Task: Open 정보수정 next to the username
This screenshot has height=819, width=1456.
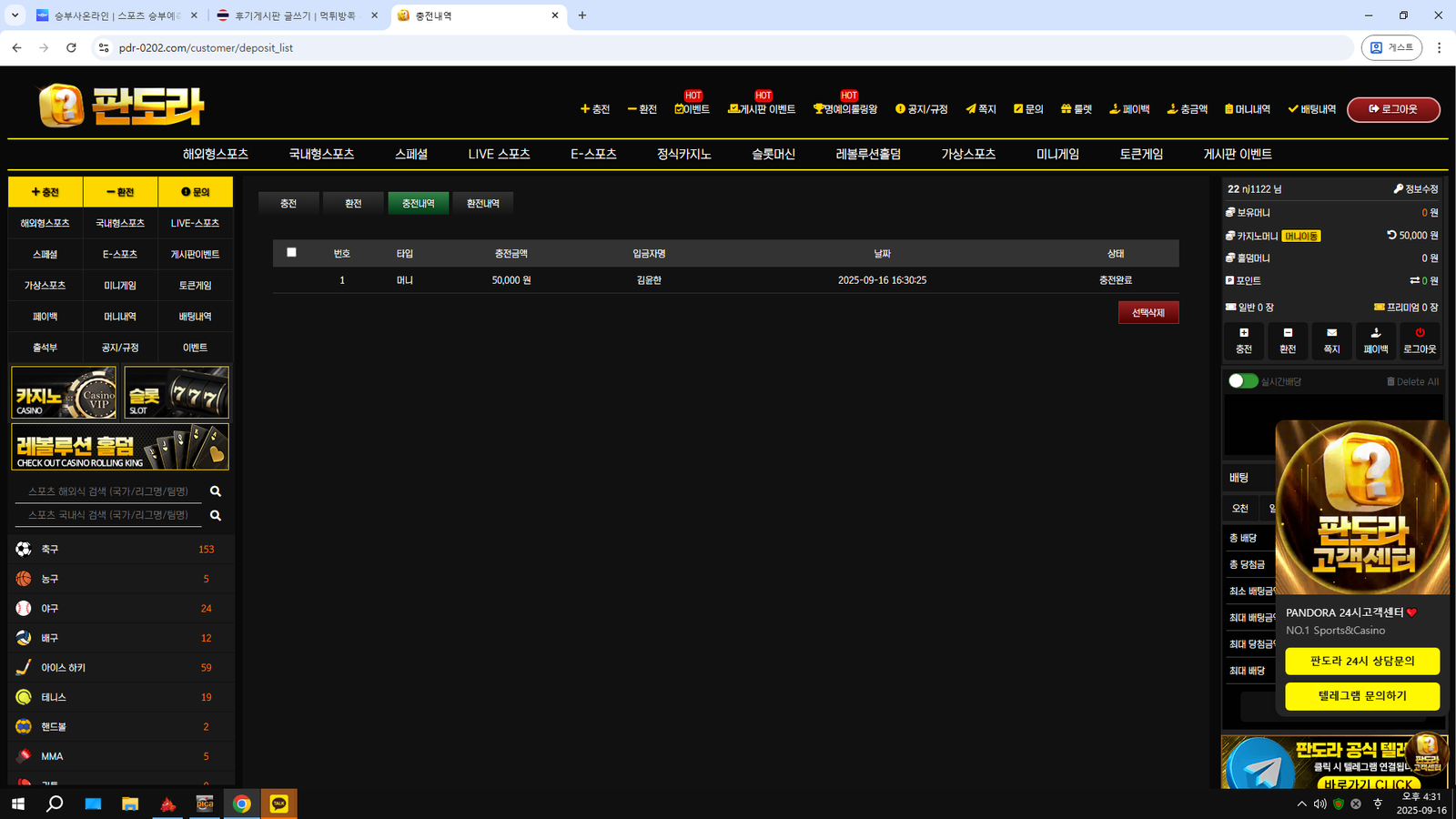Action: [1415, 189]
